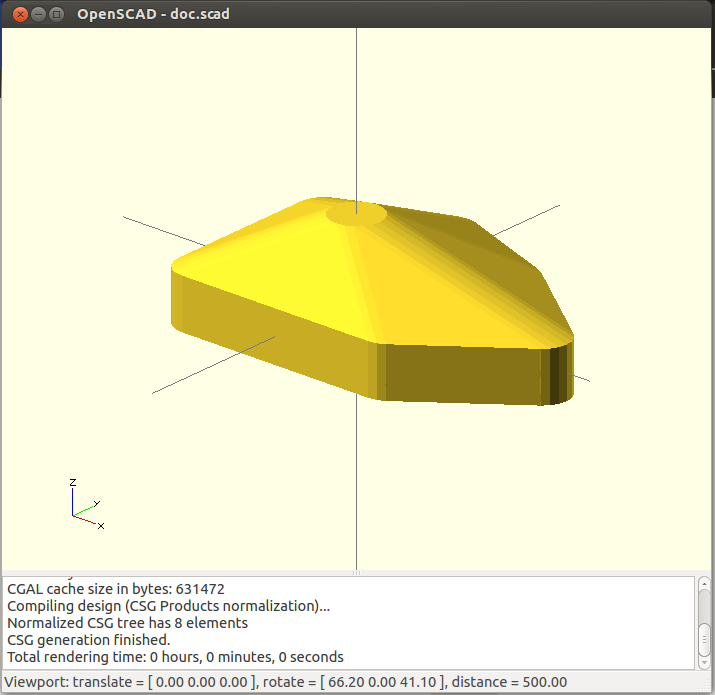Close the OpenSCAD window
Screen dimensions: 715x695
coord(19,14)
